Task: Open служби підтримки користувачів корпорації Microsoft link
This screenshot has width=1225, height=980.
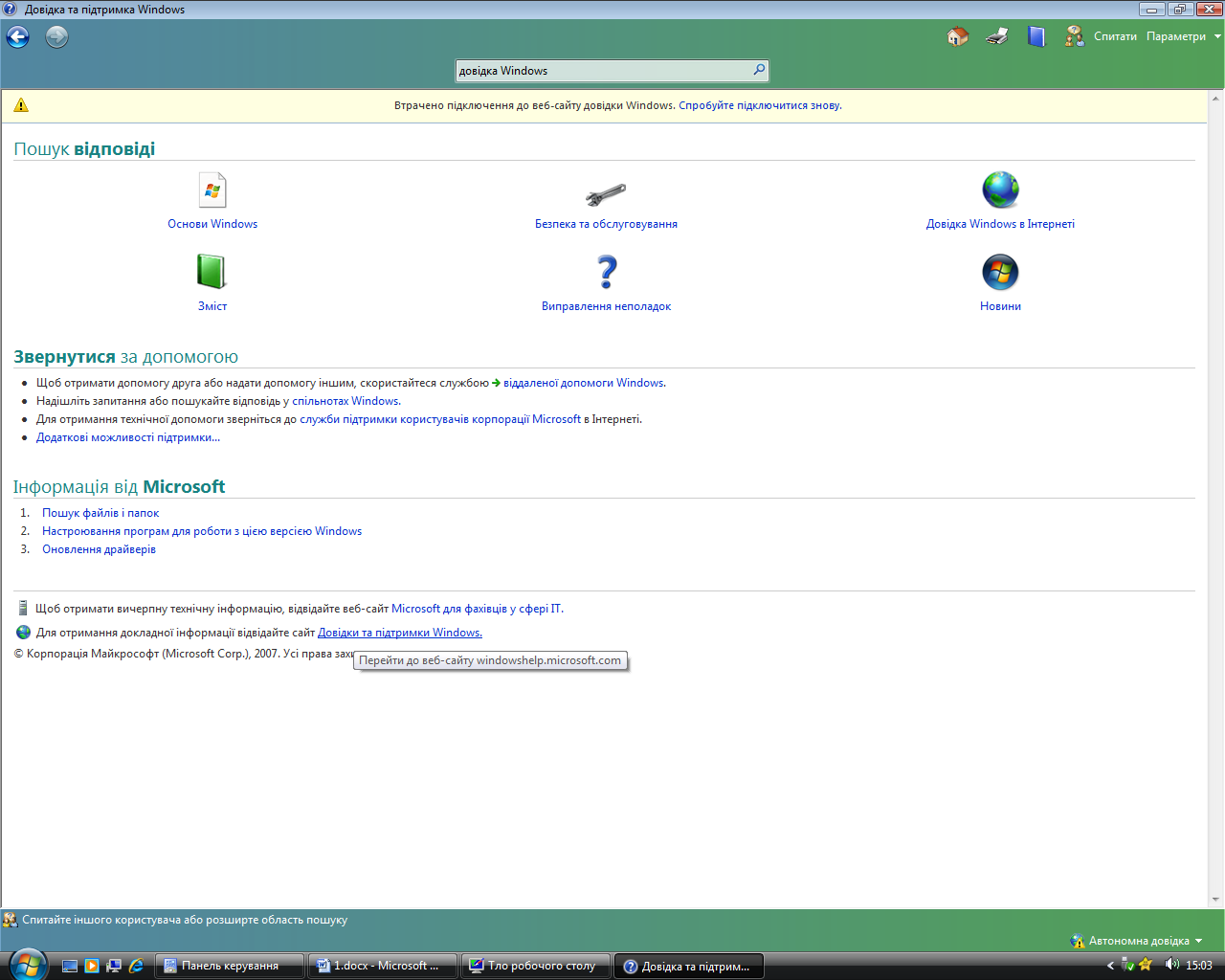Action: [x=440, y=419]
